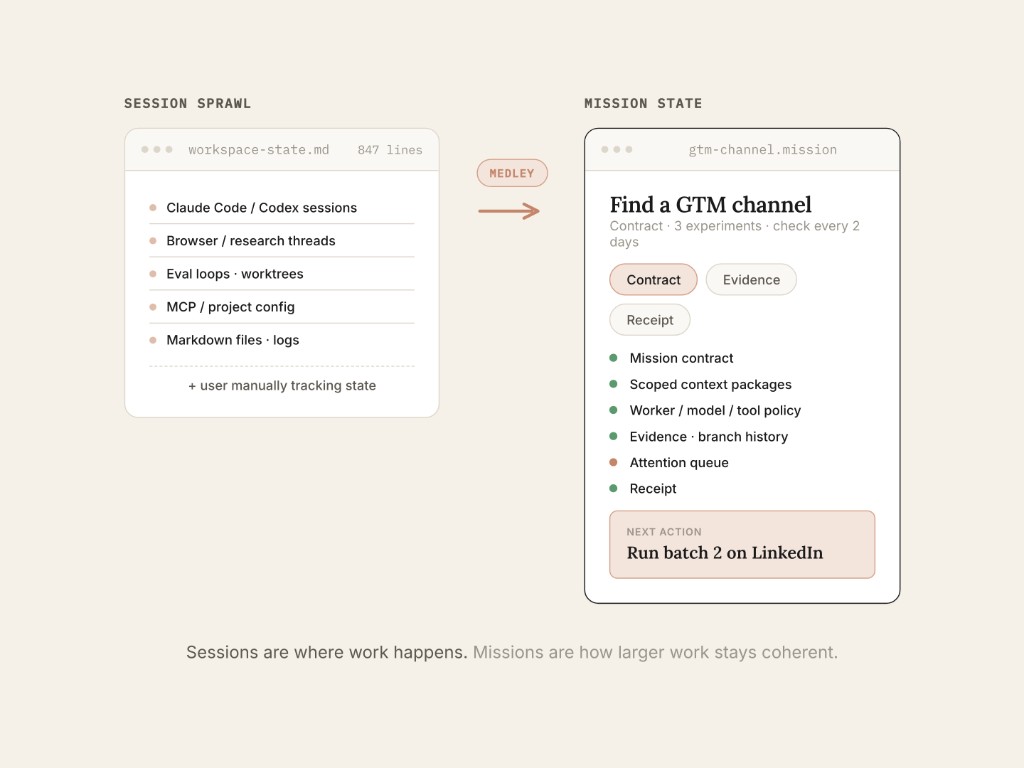
Task: Click the arrow below MEDLEY
Action: pyautogui.click(x=509, y=211)
